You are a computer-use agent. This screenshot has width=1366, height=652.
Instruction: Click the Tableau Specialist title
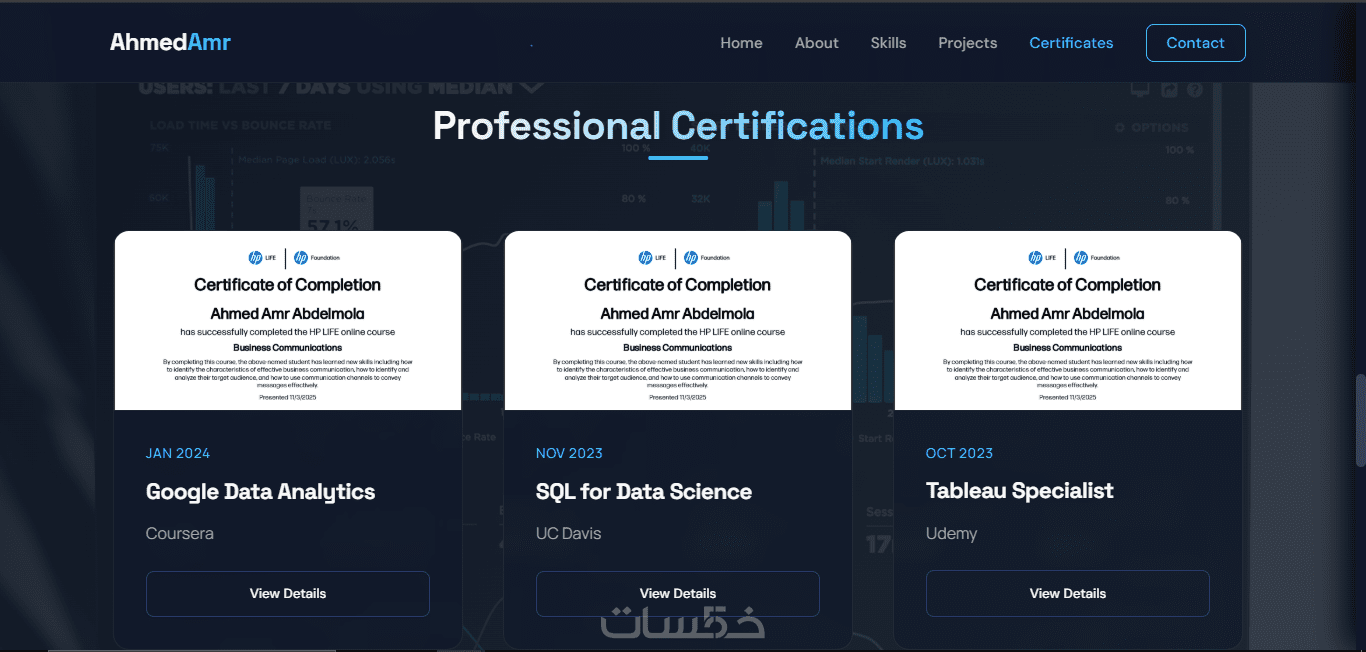tap(1020, 491)
